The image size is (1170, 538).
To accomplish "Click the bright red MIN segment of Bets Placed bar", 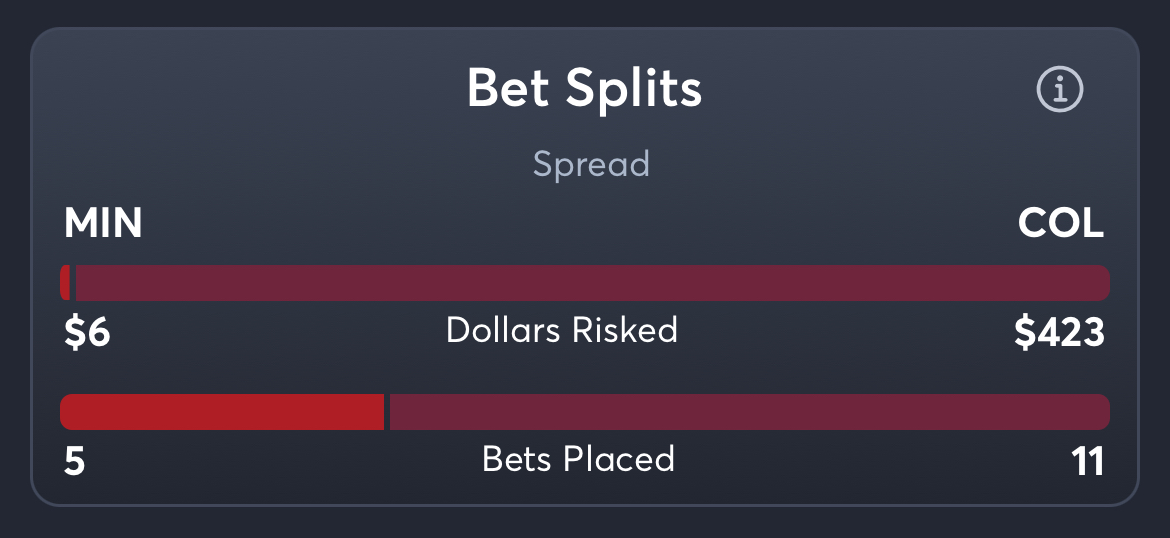I will point(221,412).
